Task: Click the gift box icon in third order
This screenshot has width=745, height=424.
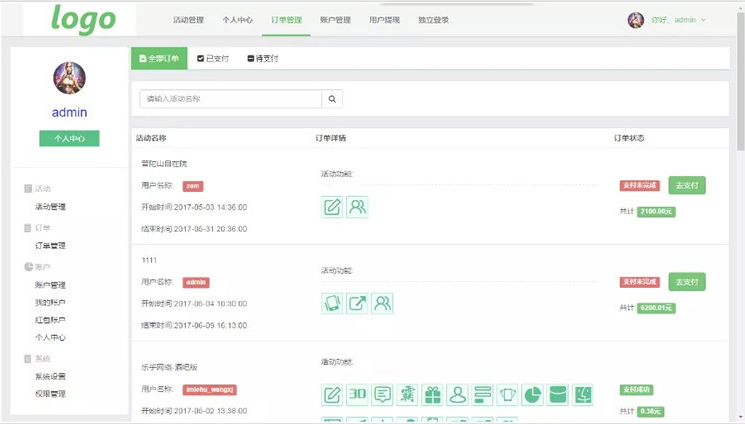Action: (x=432, y=395)
